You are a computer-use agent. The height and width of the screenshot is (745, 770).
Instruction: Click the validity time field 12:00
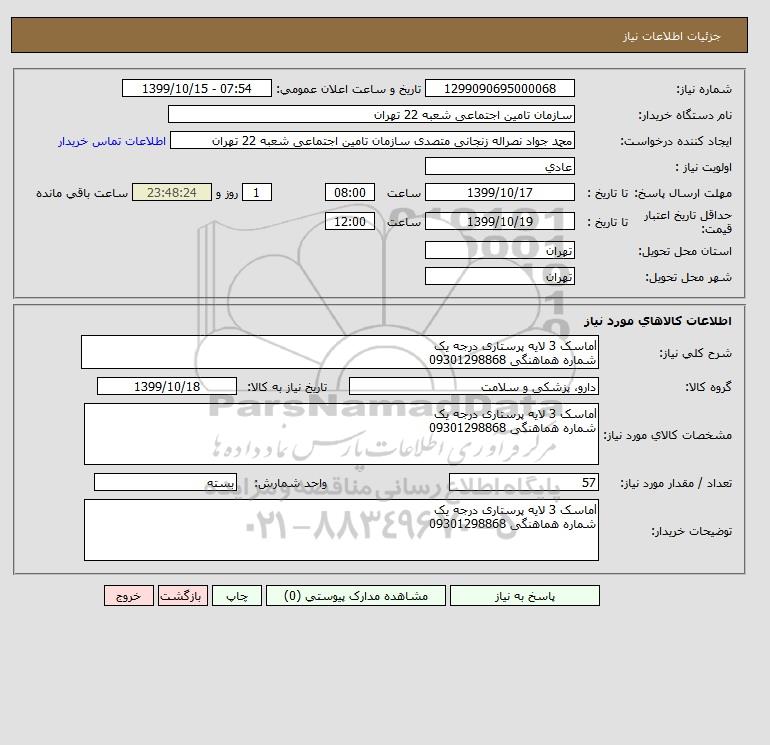(350, 221)
